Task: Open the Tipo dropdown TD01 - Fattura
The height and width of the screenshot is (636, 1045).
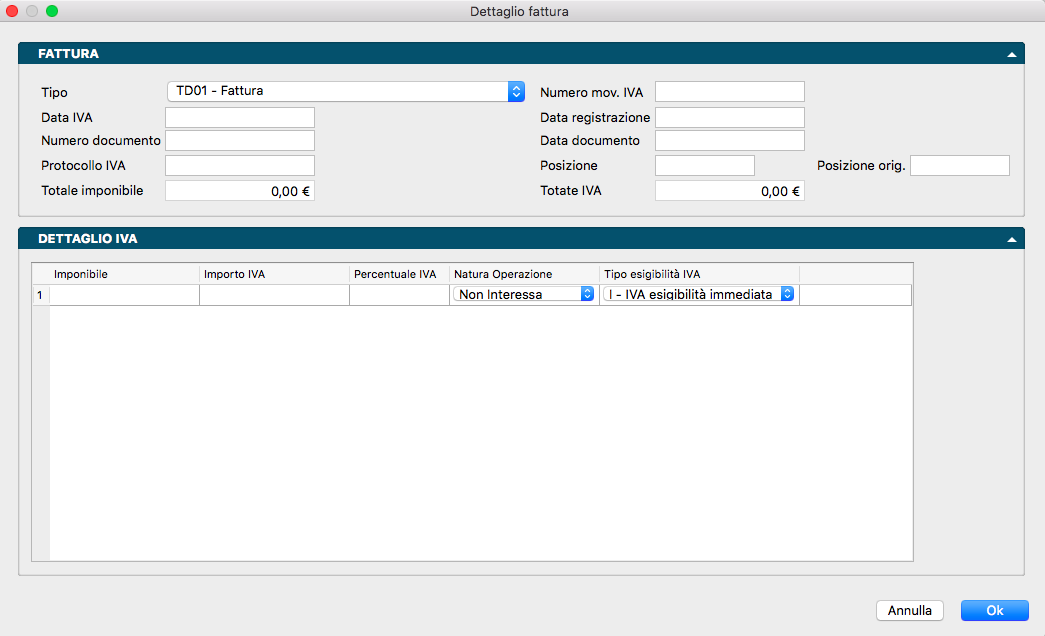Action: [345, 91]
